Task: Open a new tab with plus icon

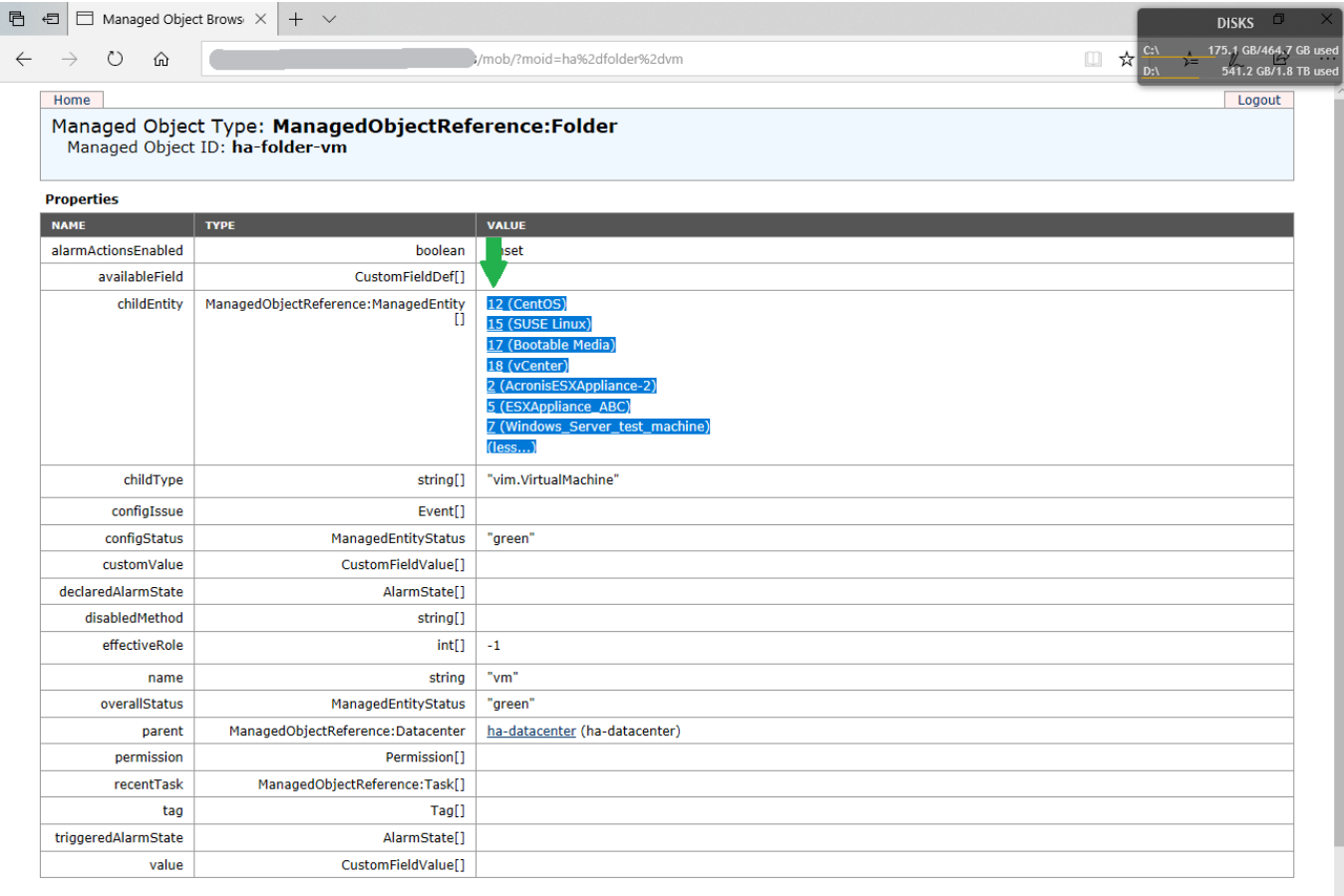Action: [x=296, y=19]
